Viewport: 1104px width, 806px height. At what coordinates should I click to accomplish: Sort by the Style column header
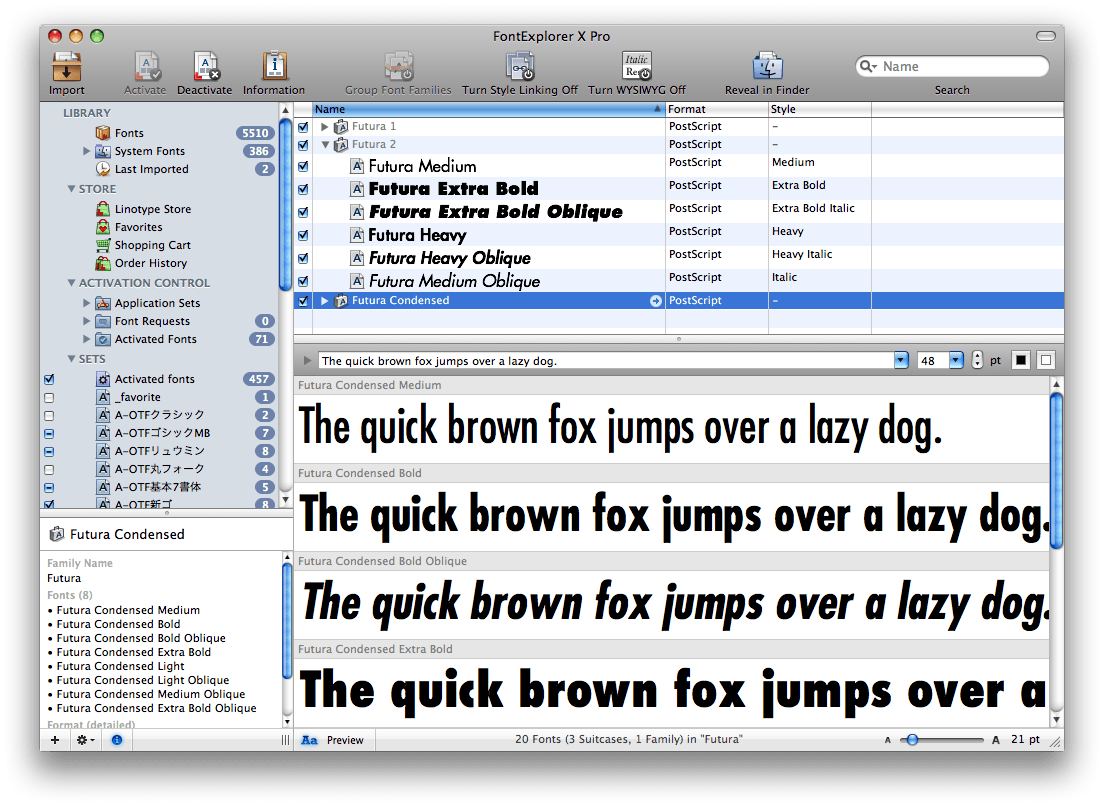click(x=820, y=109)
